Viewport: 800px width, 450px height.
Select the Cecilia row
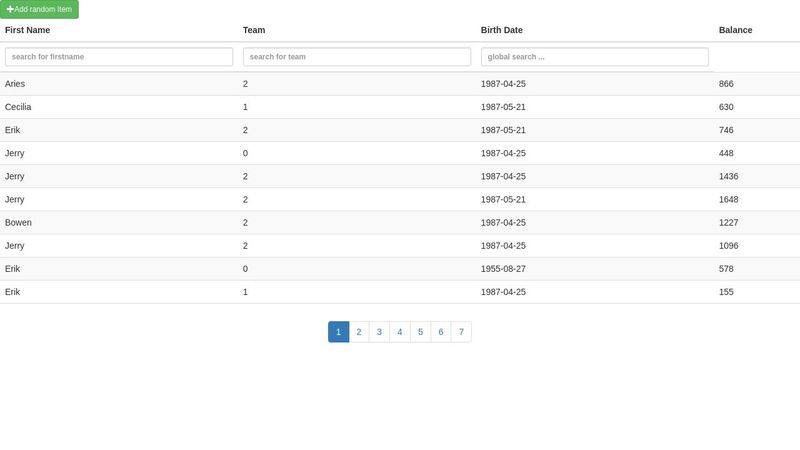(400, 107)
